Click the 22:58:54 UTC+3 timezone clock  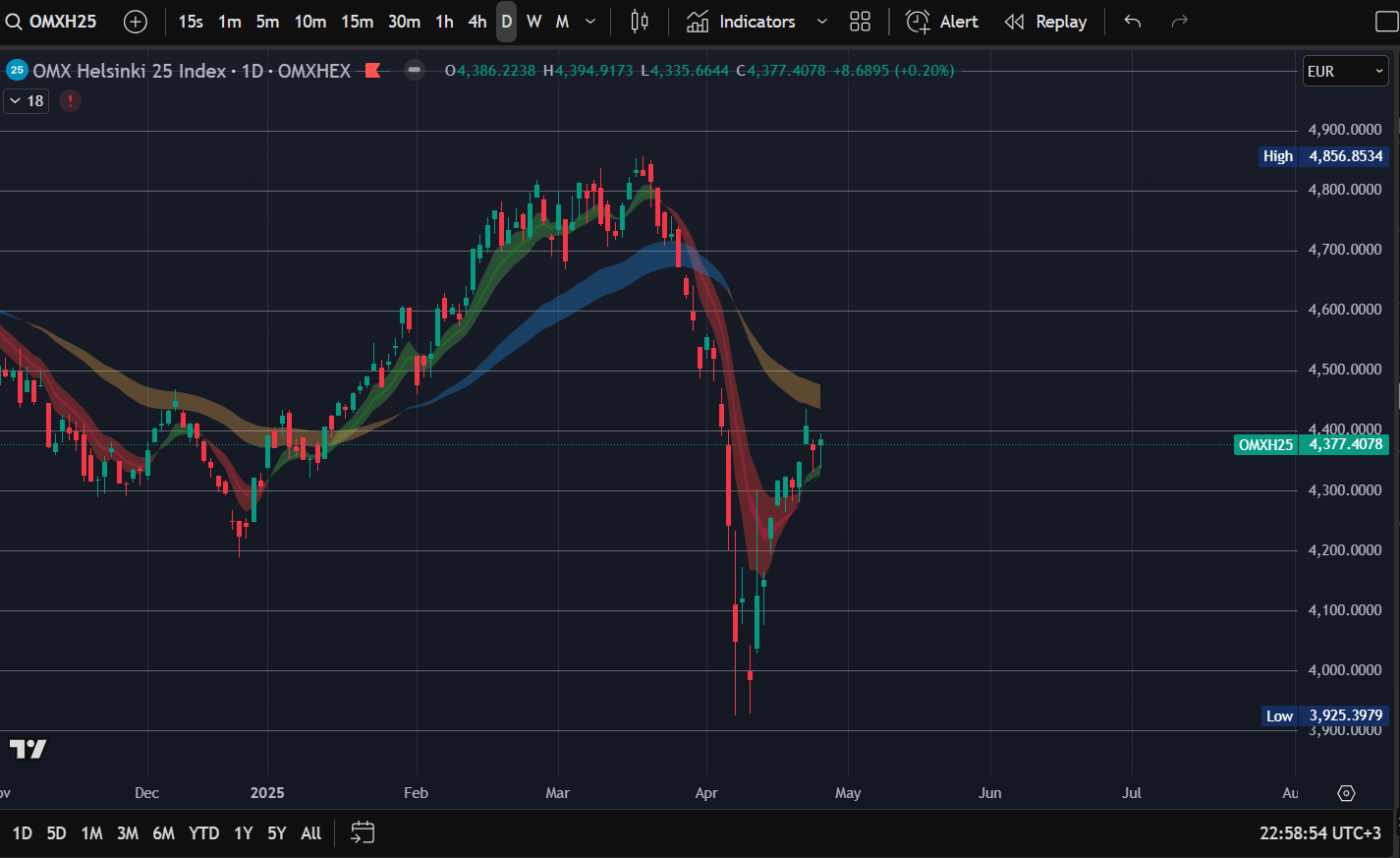(x=1319, y=833)
